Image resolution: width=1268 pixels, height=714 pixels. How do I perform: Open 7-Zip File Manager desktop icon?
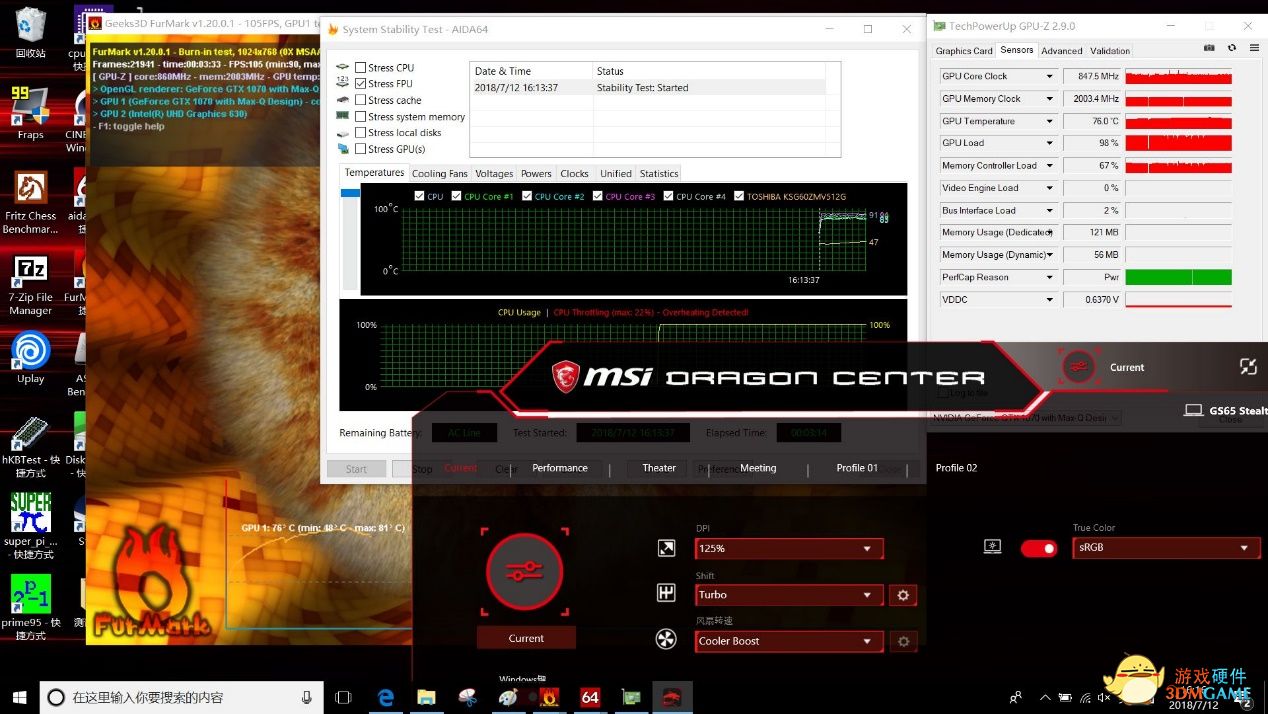coord(30,286)
